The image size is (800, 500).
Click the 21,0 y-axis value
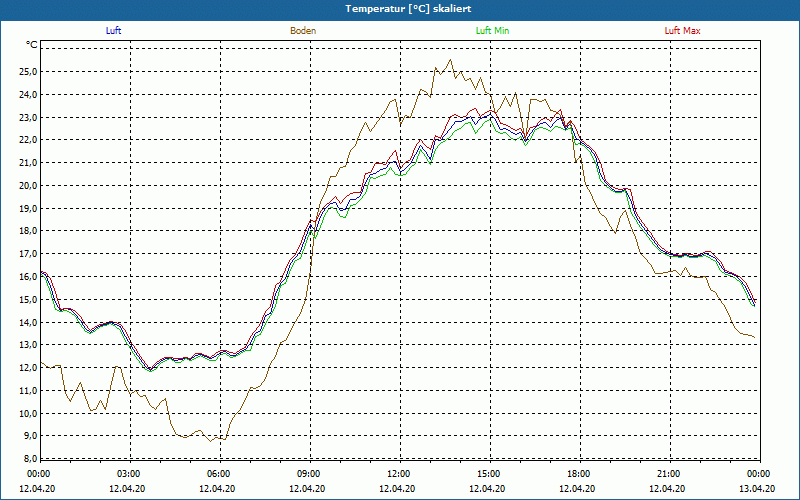[x=28, y=163]
